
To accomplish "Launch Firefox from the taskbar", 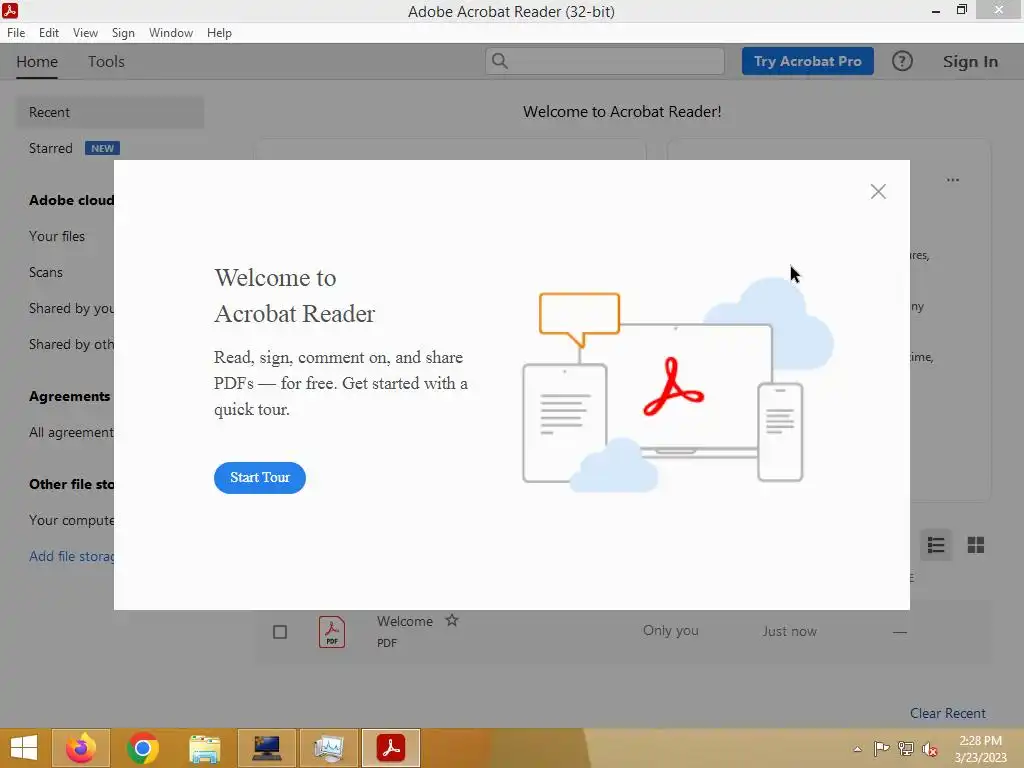I will [x=81, y=748].
